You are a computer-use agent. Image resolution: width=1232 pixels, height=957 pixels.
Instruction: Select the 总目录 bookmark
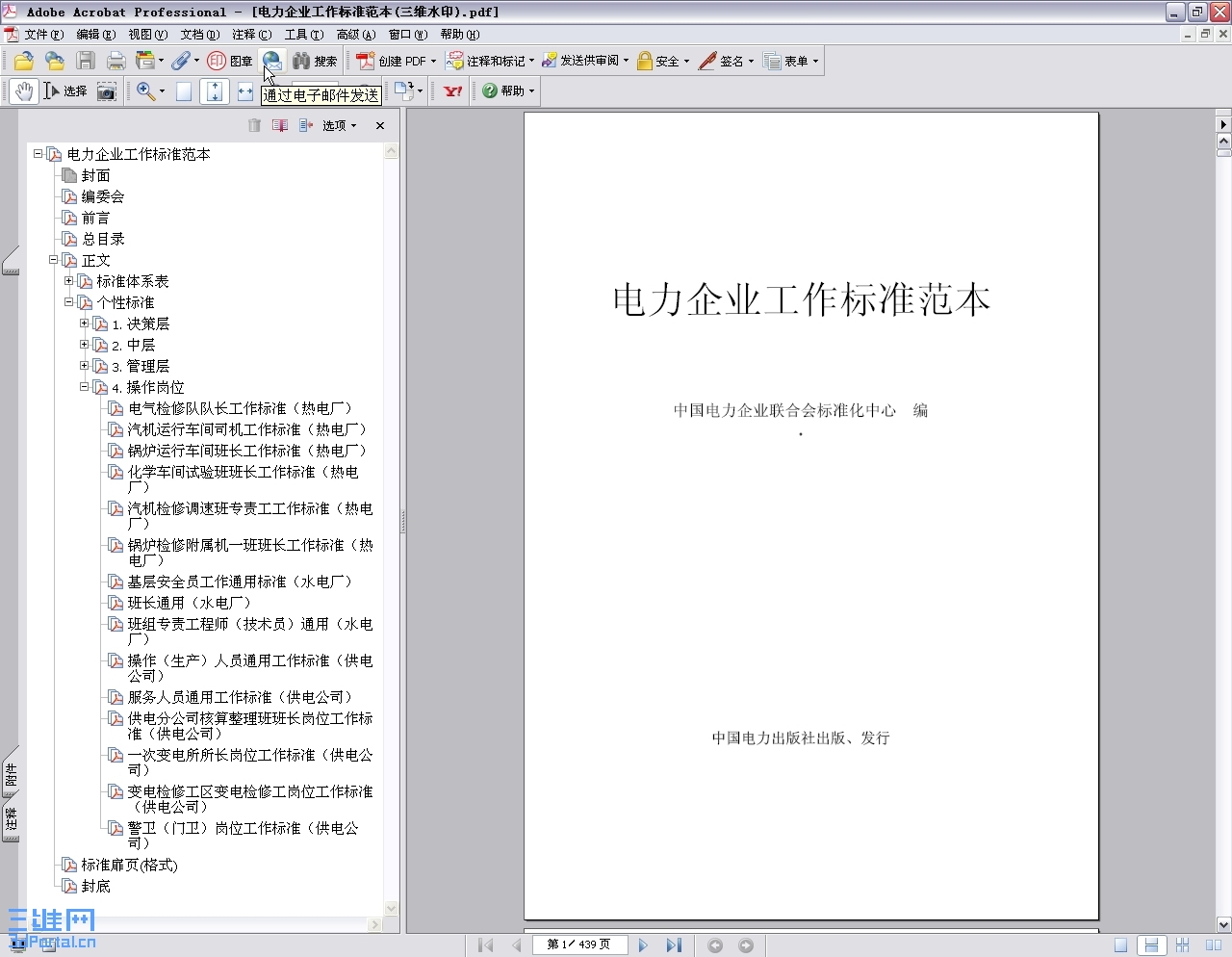pyautogui.click(x=103, y=239)
